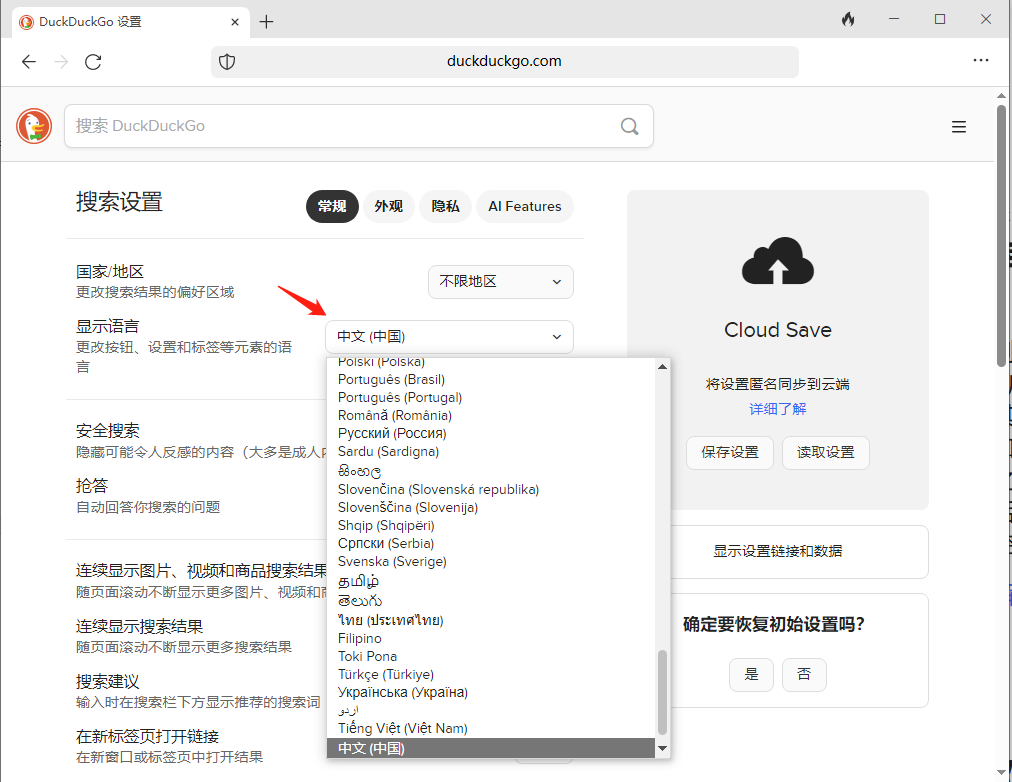Viewport: 1012px width, 782px height.
Task: Open a new tab with plus icon
Action: pyautogui.click(x=266, y=22)
